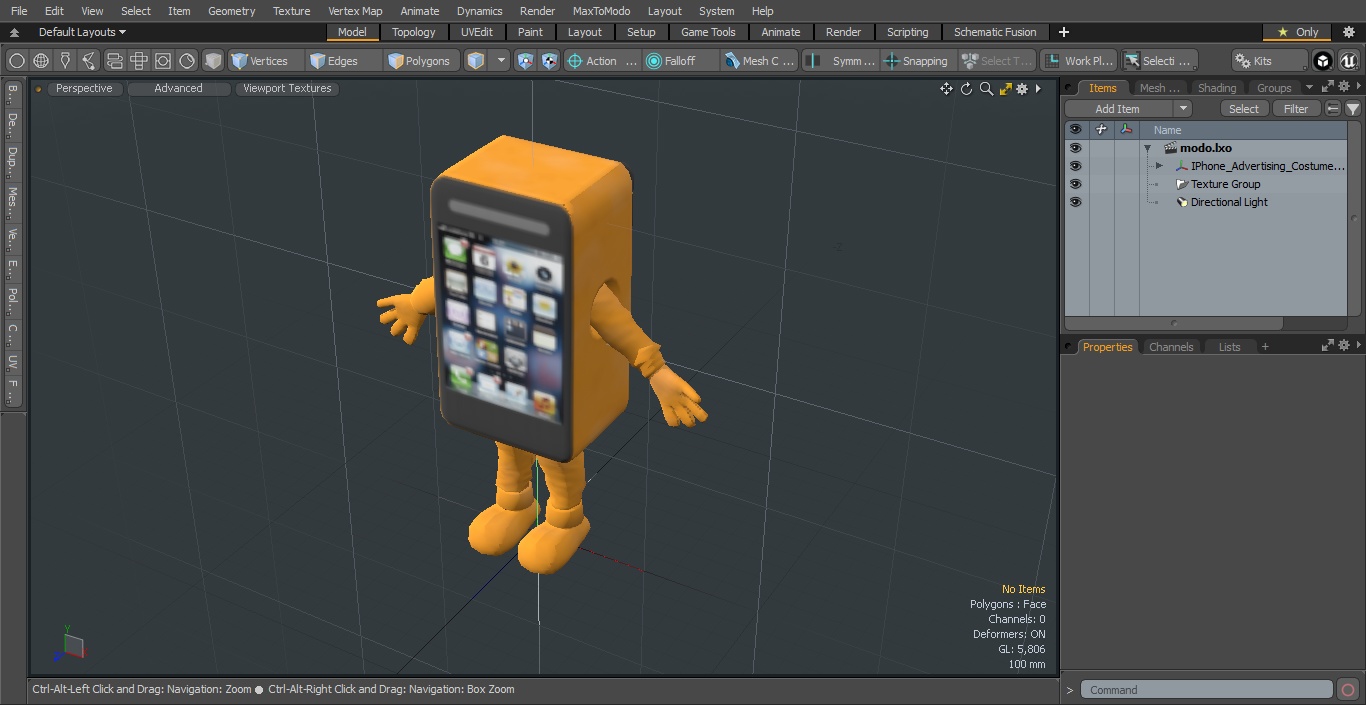Click the Items list horizontal scrollbar
This screenshot has height=705, width=1366.
tap(1174, 324)
